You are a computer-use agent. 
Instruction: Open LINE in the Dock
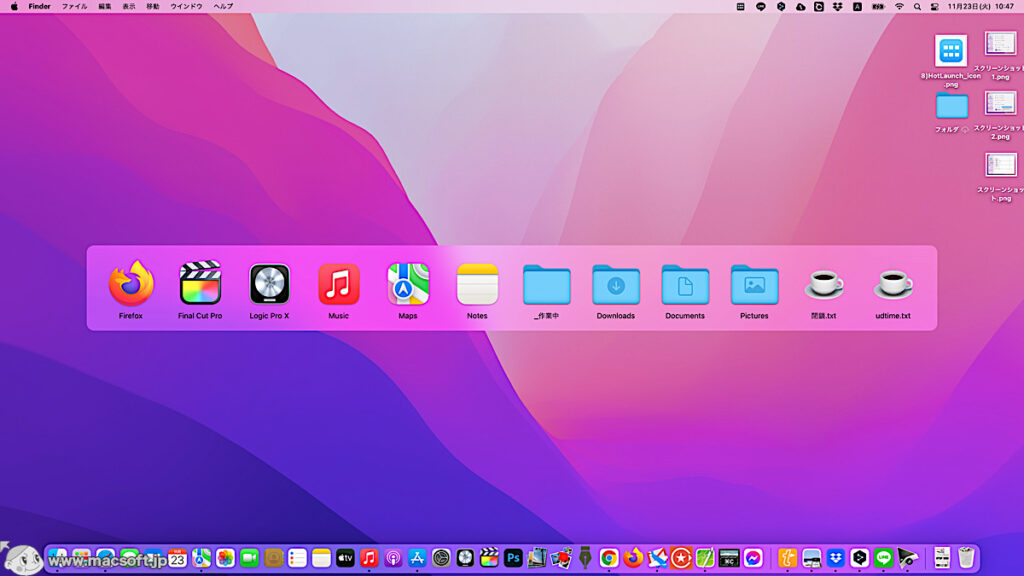[884, 558]
